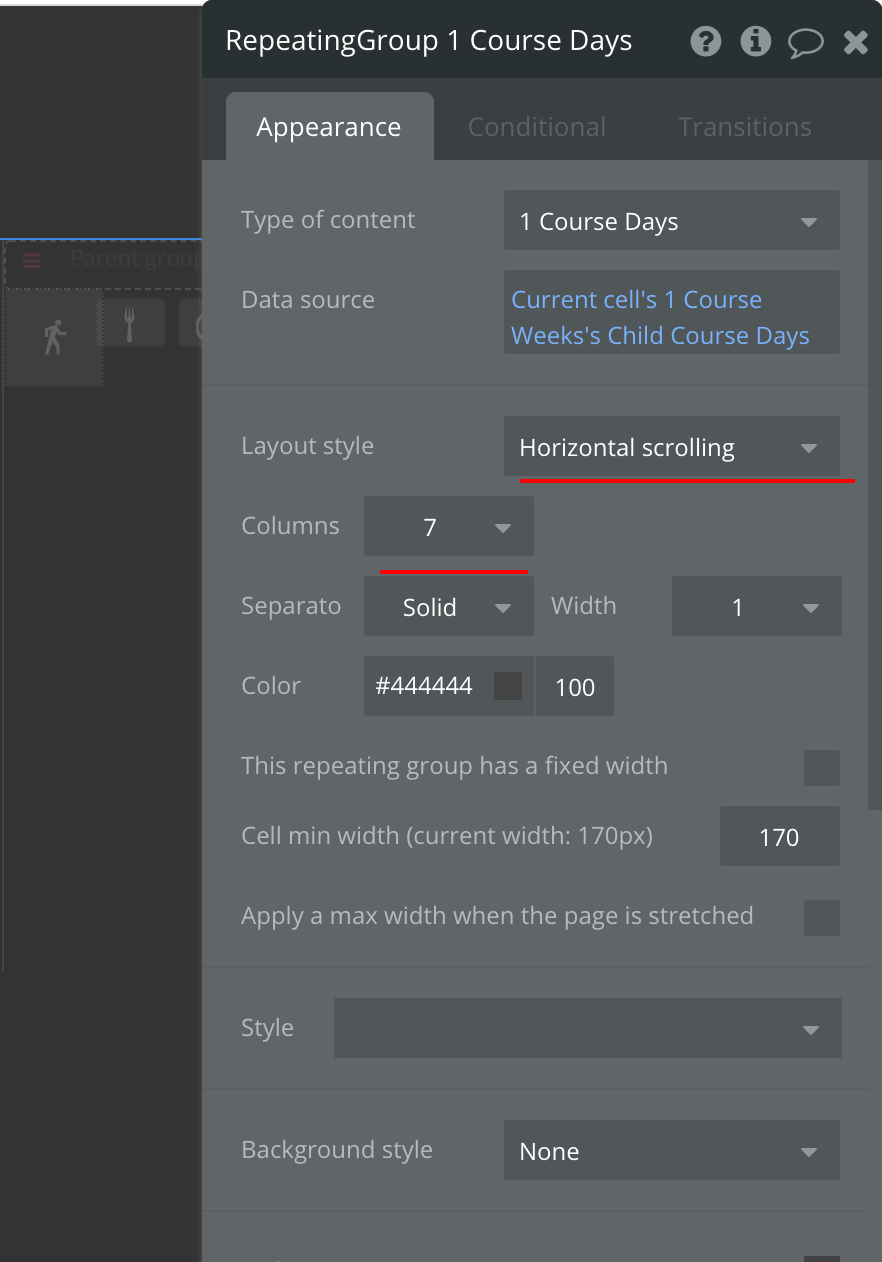Toggle fixed width repeating group checkbox
This screenshot has height=1262, width=882.
point(822,768)
